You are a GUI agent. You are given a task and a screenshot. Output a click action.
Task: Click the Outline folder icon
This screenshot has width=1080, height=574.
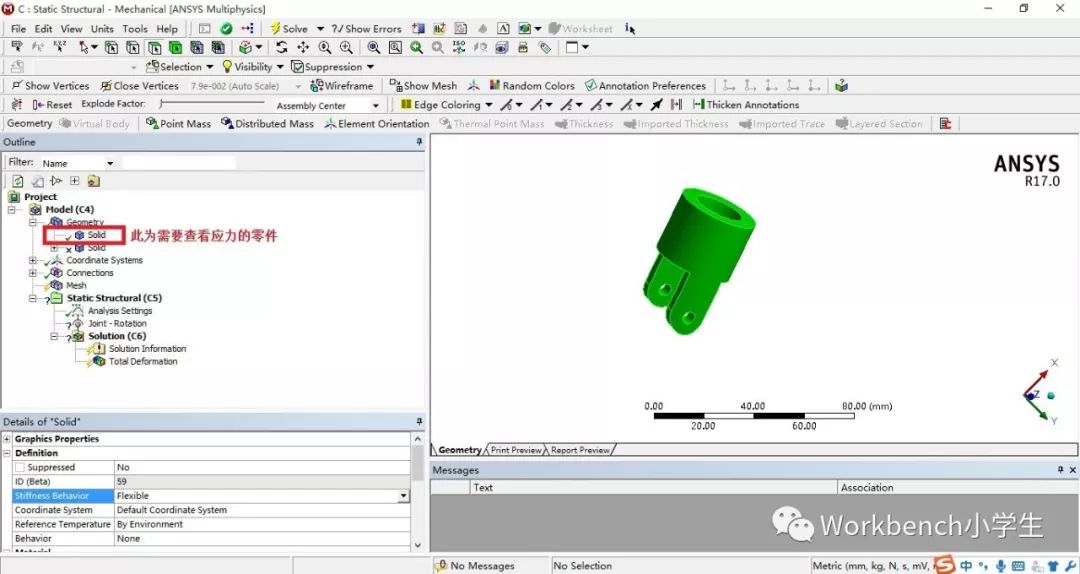(94, 181)
